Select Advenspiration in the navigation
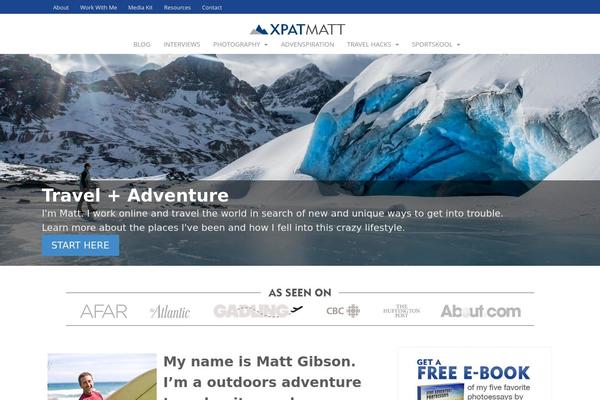 [x=307, y=44]
